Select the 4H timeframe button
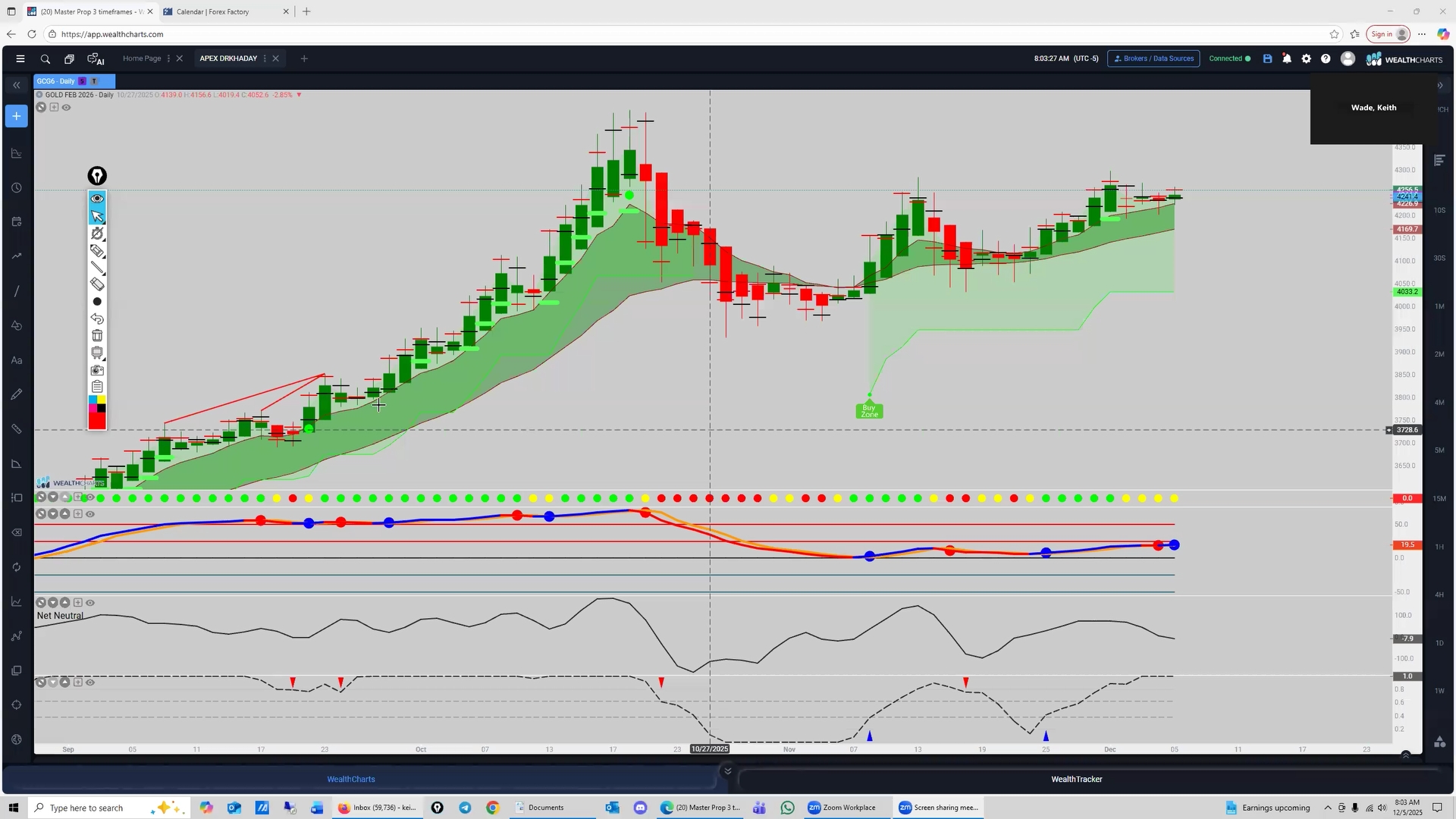 (x=1439, y=595)
